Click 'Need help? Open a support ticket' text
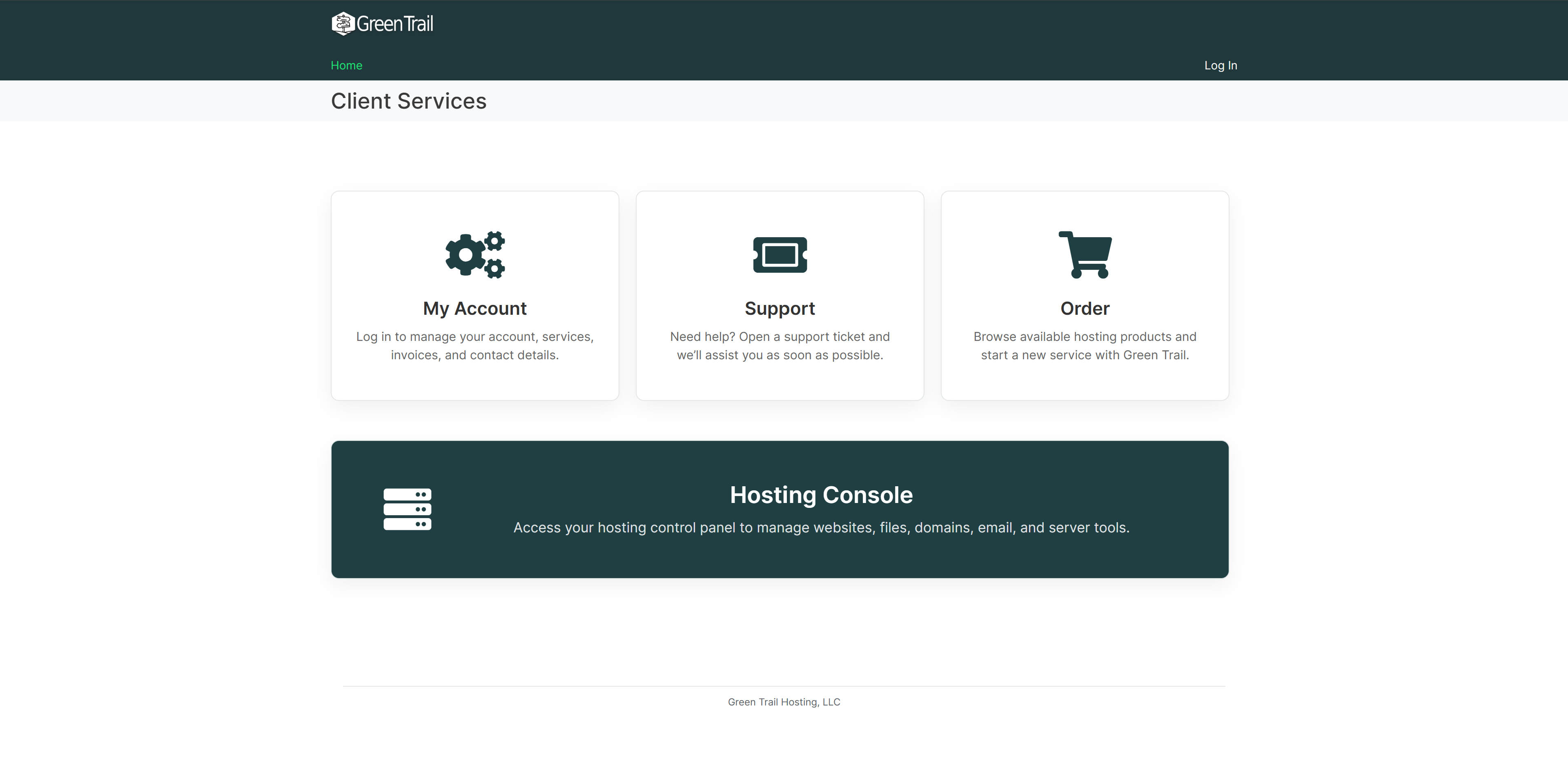The height and width of the screenshot is (761, 1568). (780, 346)
